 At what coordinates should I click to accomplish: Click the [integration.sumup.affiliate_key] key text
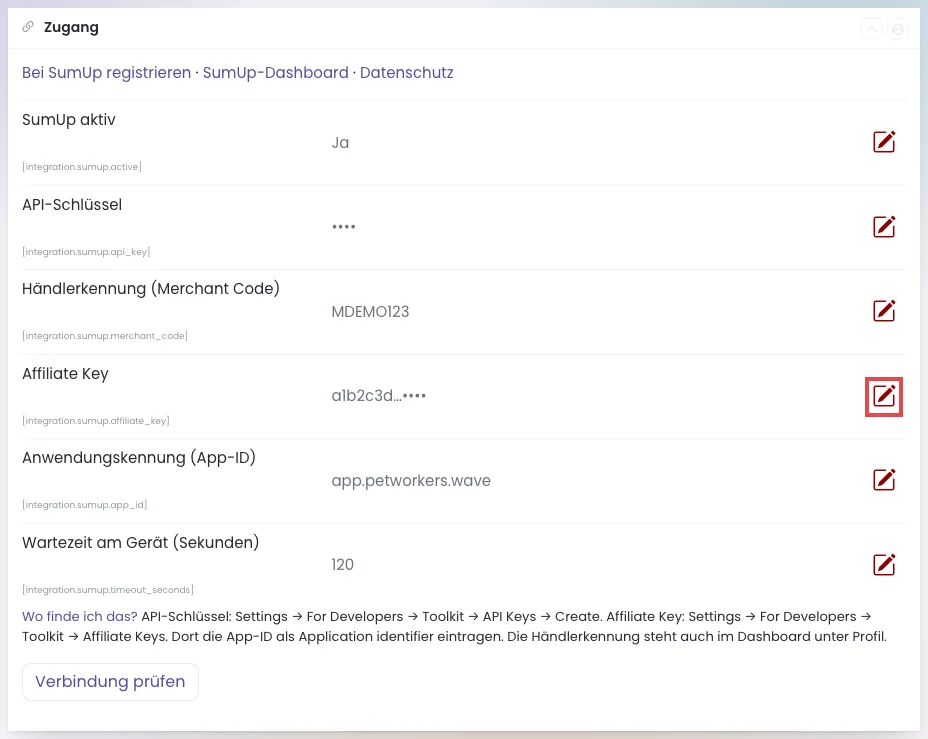point(96,421)
